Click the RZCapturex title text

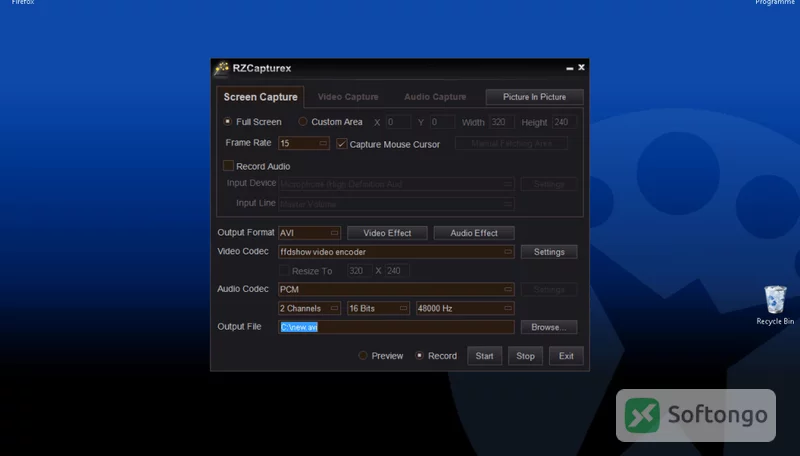tap(262, 68)
